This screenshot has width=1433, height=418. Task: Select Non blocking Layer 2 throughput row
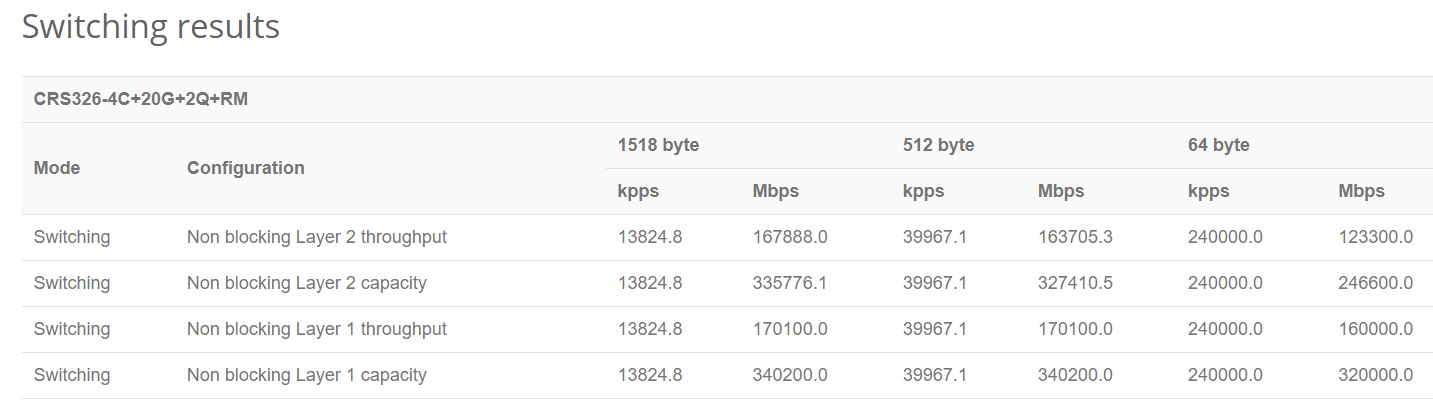pyautogui.click(x=727, y=238)
